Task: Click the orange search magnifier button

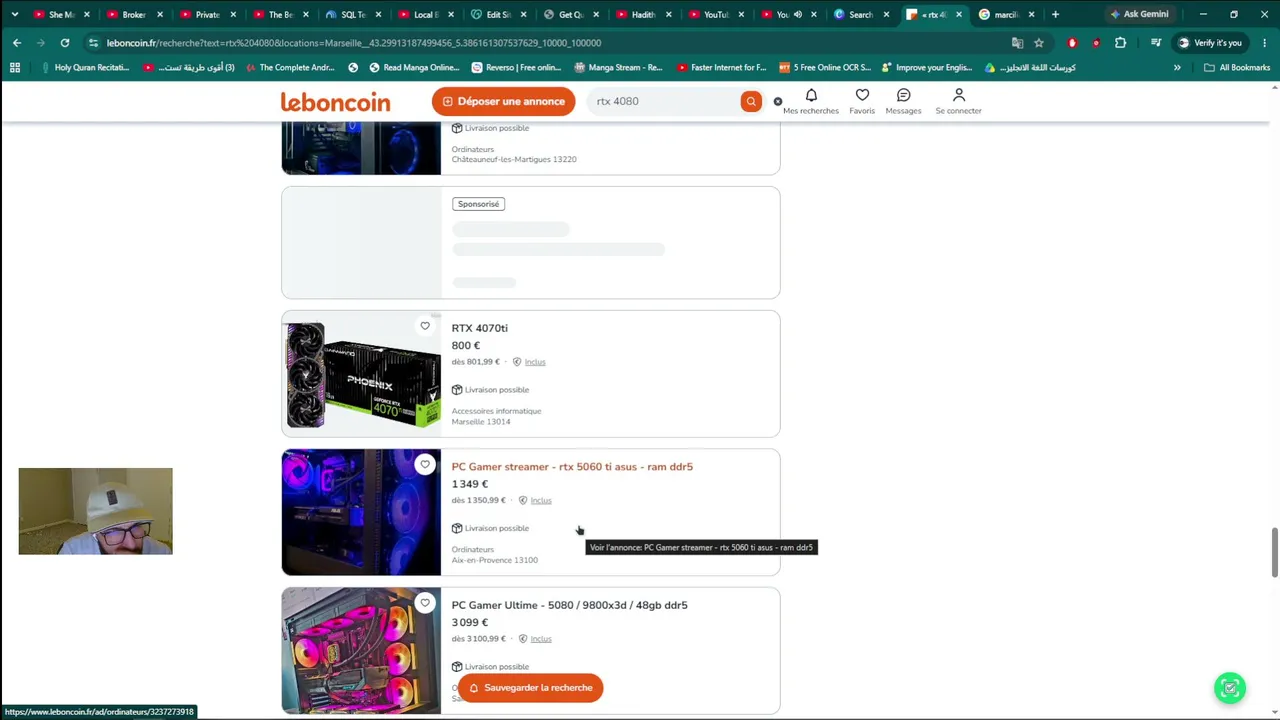Action: coord(751,101)
